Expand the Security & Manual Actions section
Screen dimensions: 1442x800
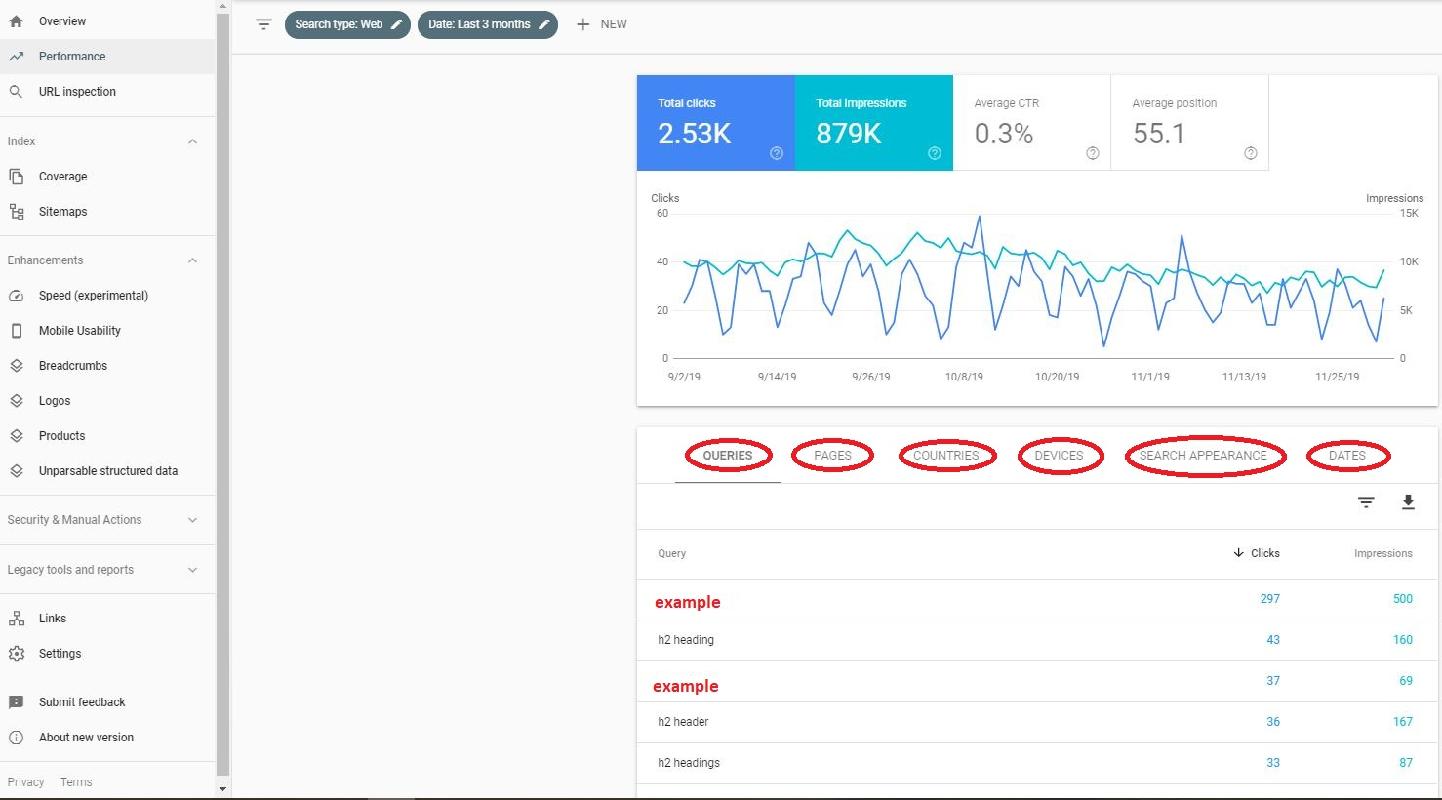pyautogui.click(x=192, y=520)
